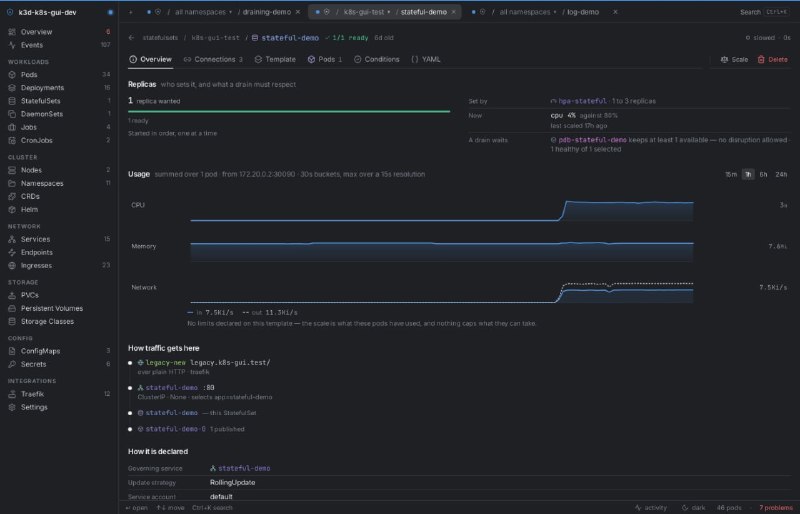Set usage range to 24h
The image size is (800, 514).
(781, 175)
